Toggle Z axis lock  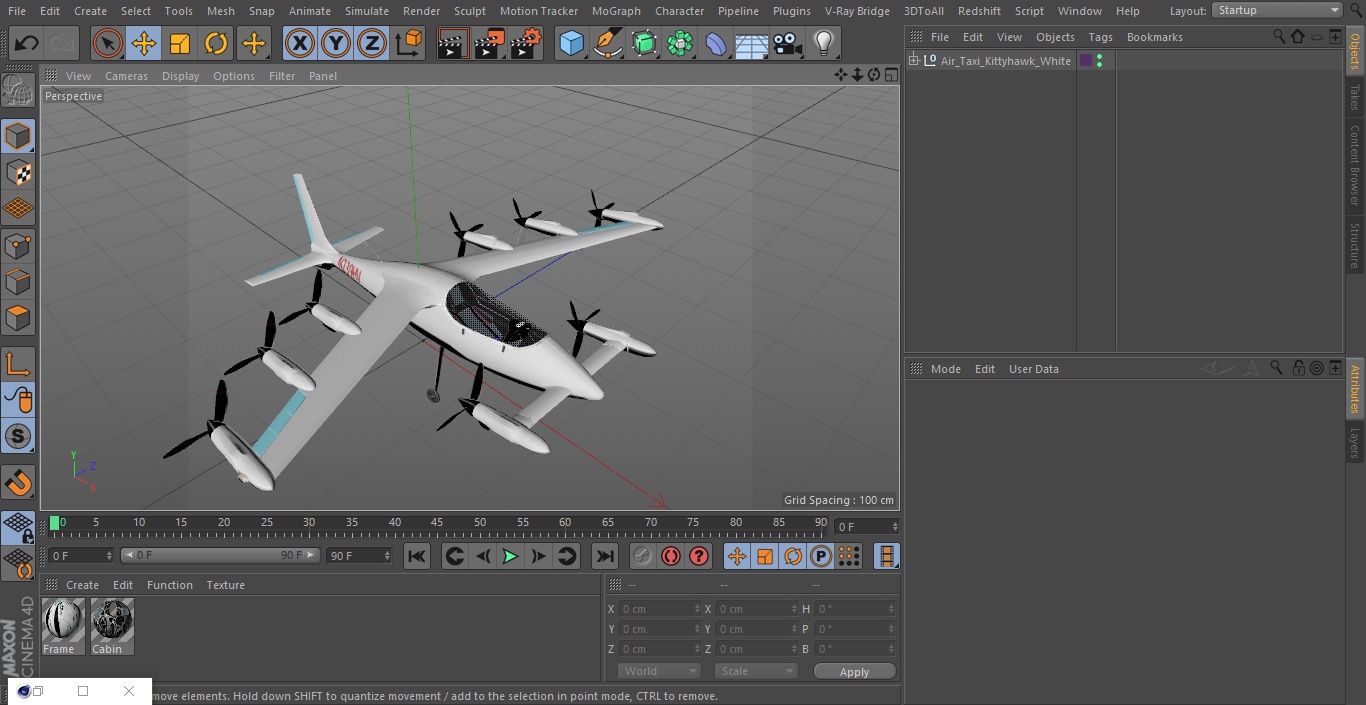tap(372, 43)
